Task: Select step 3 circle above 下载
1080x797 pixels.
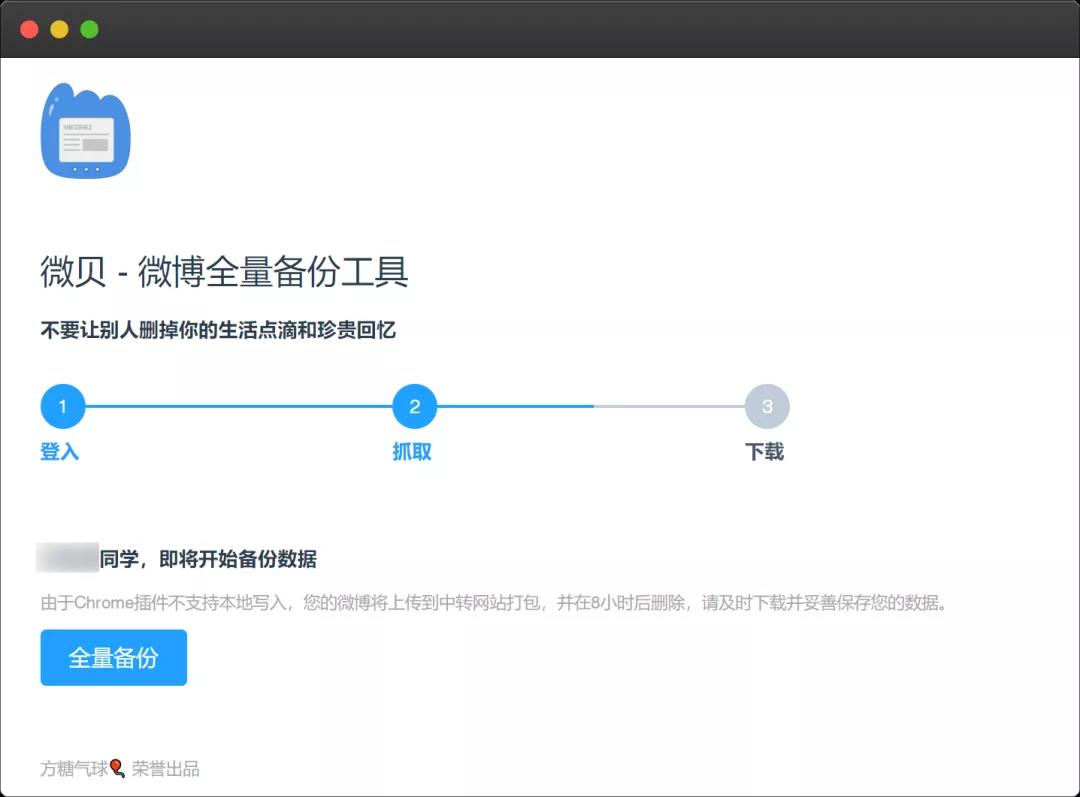Action: coord(767,406)
